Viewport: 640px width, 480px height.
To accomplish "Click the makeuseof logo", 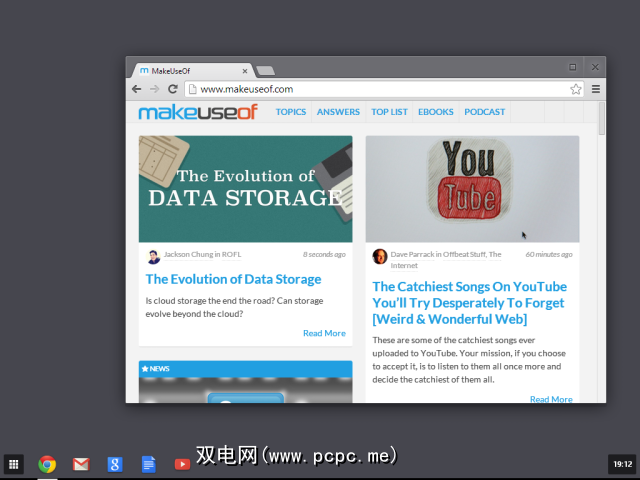I will (x=198, y=112).
